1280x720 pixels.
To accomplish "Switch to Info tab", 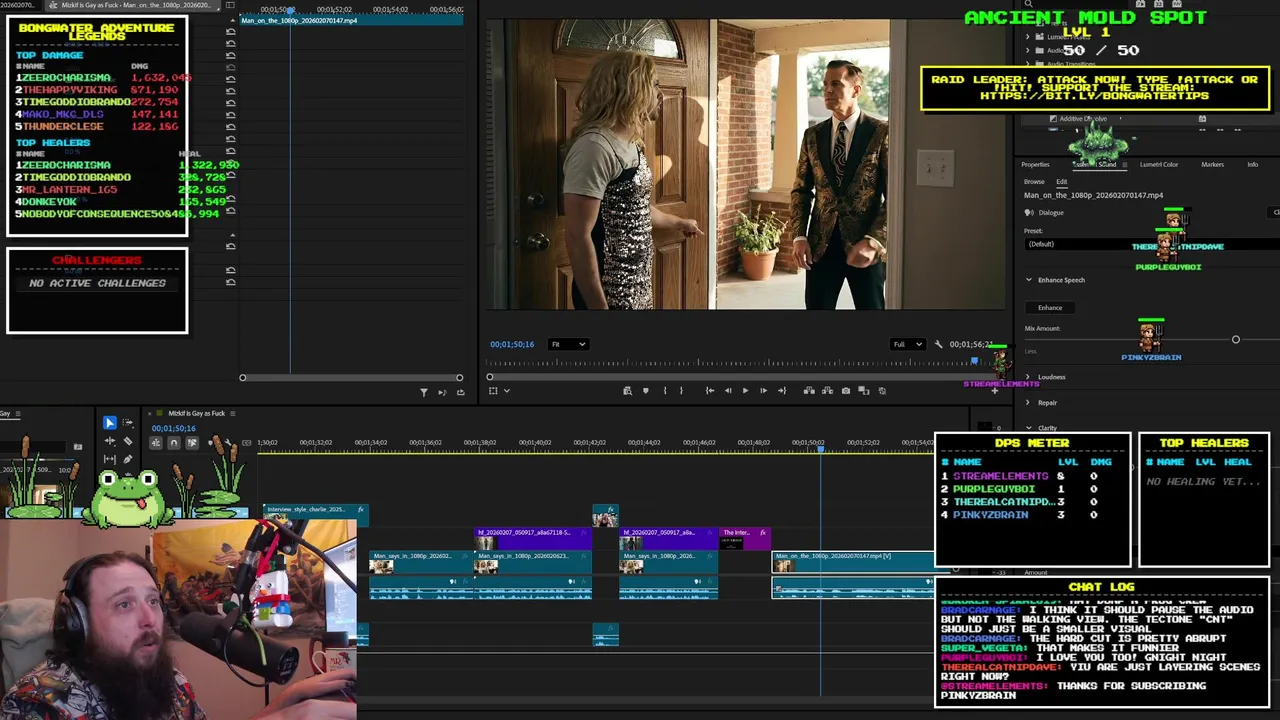I will [1253, 164].
